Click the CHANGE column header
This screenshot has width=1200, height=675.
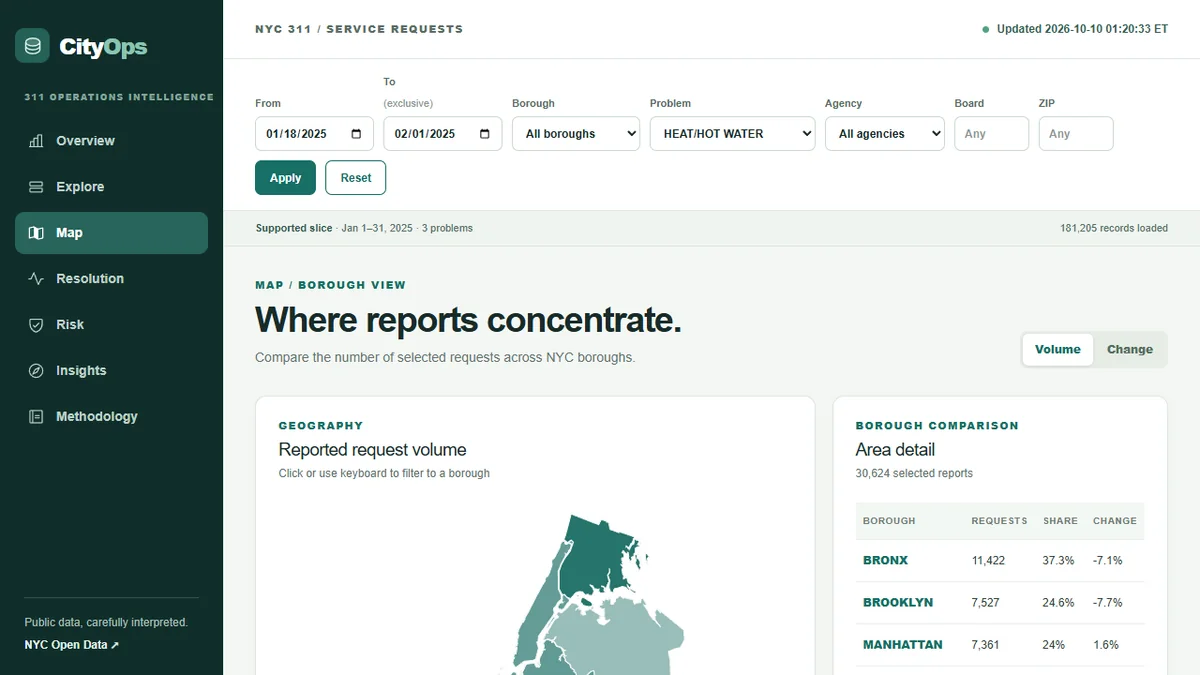tap(1115, 521)
